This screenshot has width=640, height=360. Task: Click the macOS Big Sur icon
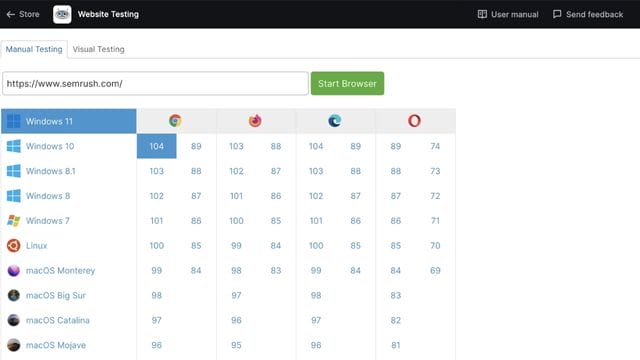14,296
